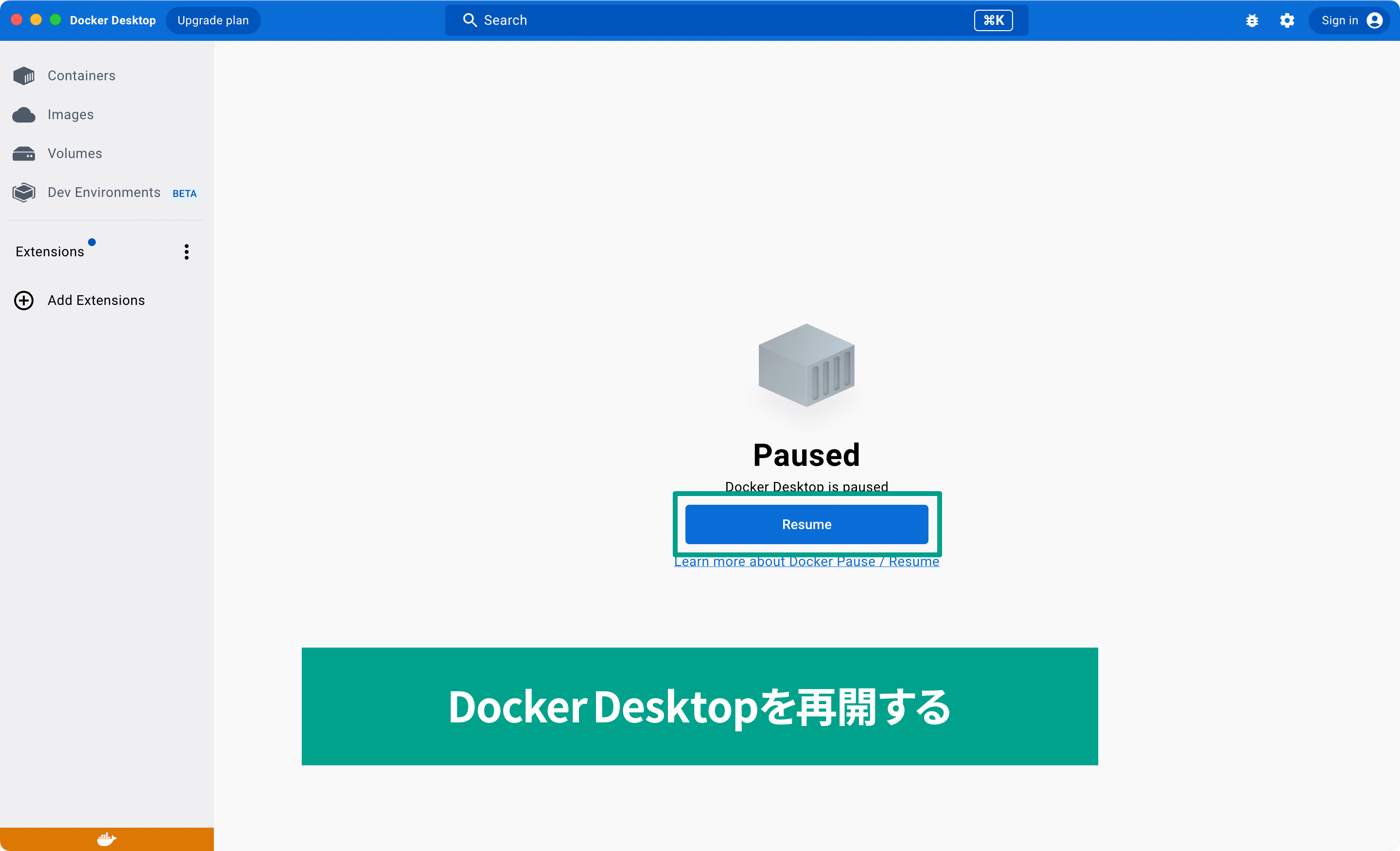Click the Paused heading
Image resolution: width=1400 pixels, height=851 pixels.
pos(807,455)
